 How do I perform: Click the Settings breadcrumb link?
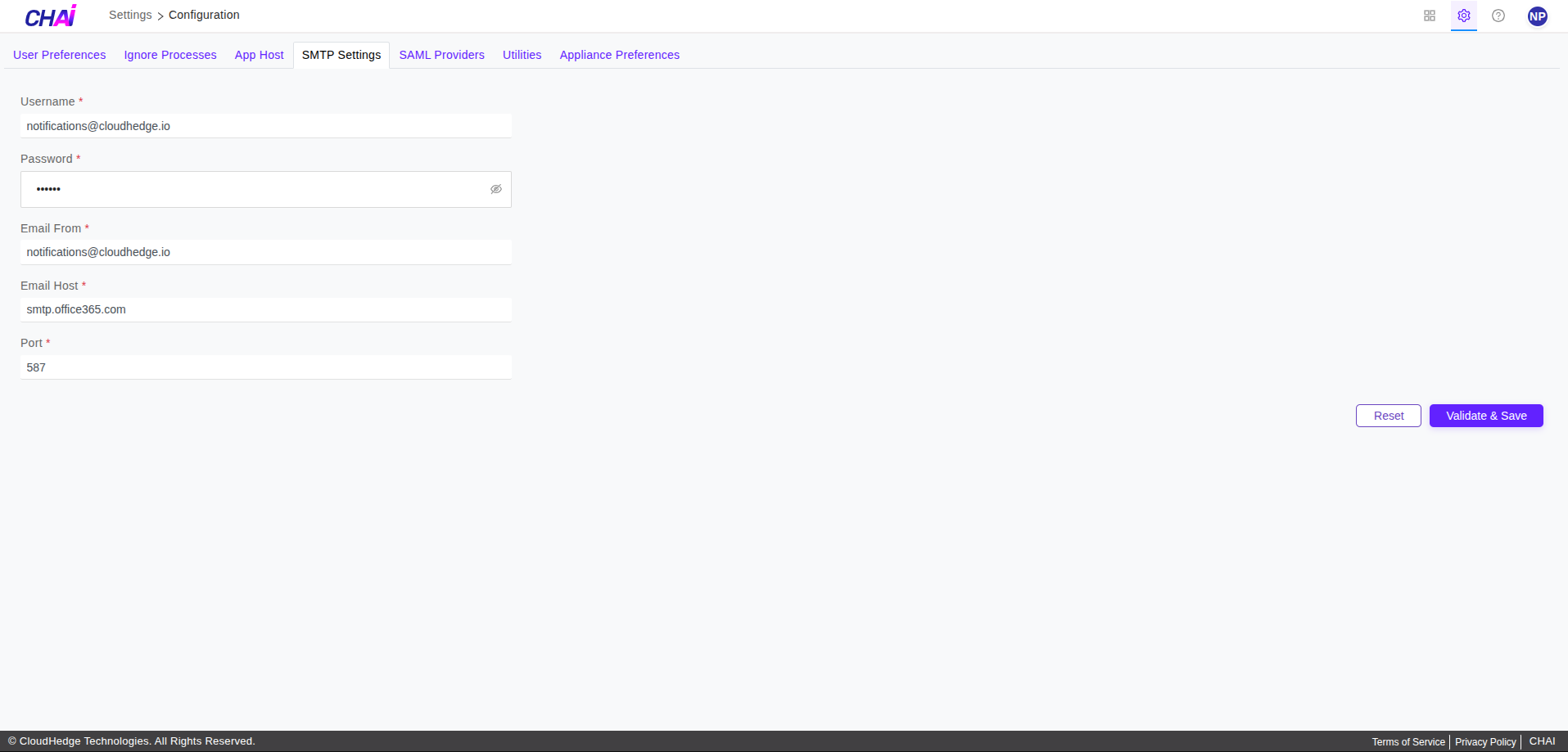point(129,15)
